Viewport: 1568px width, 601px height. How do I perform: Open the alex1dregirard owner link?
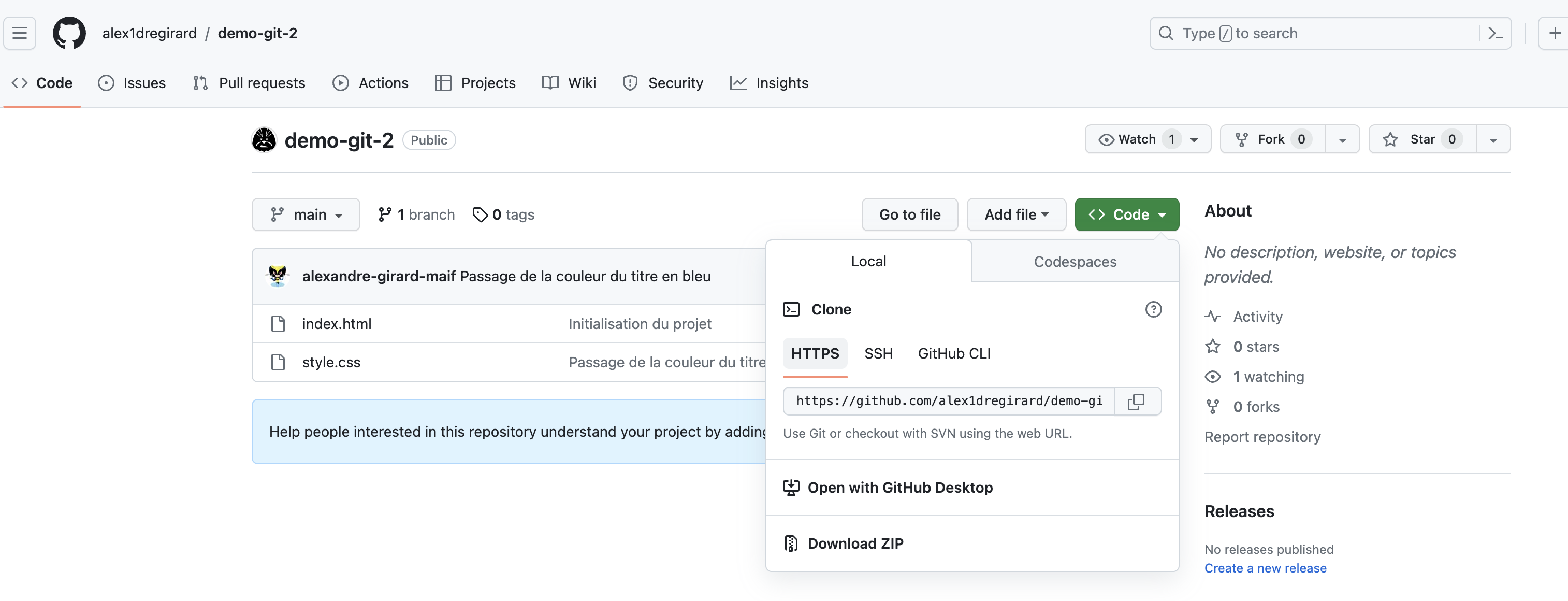pos(149,33)
